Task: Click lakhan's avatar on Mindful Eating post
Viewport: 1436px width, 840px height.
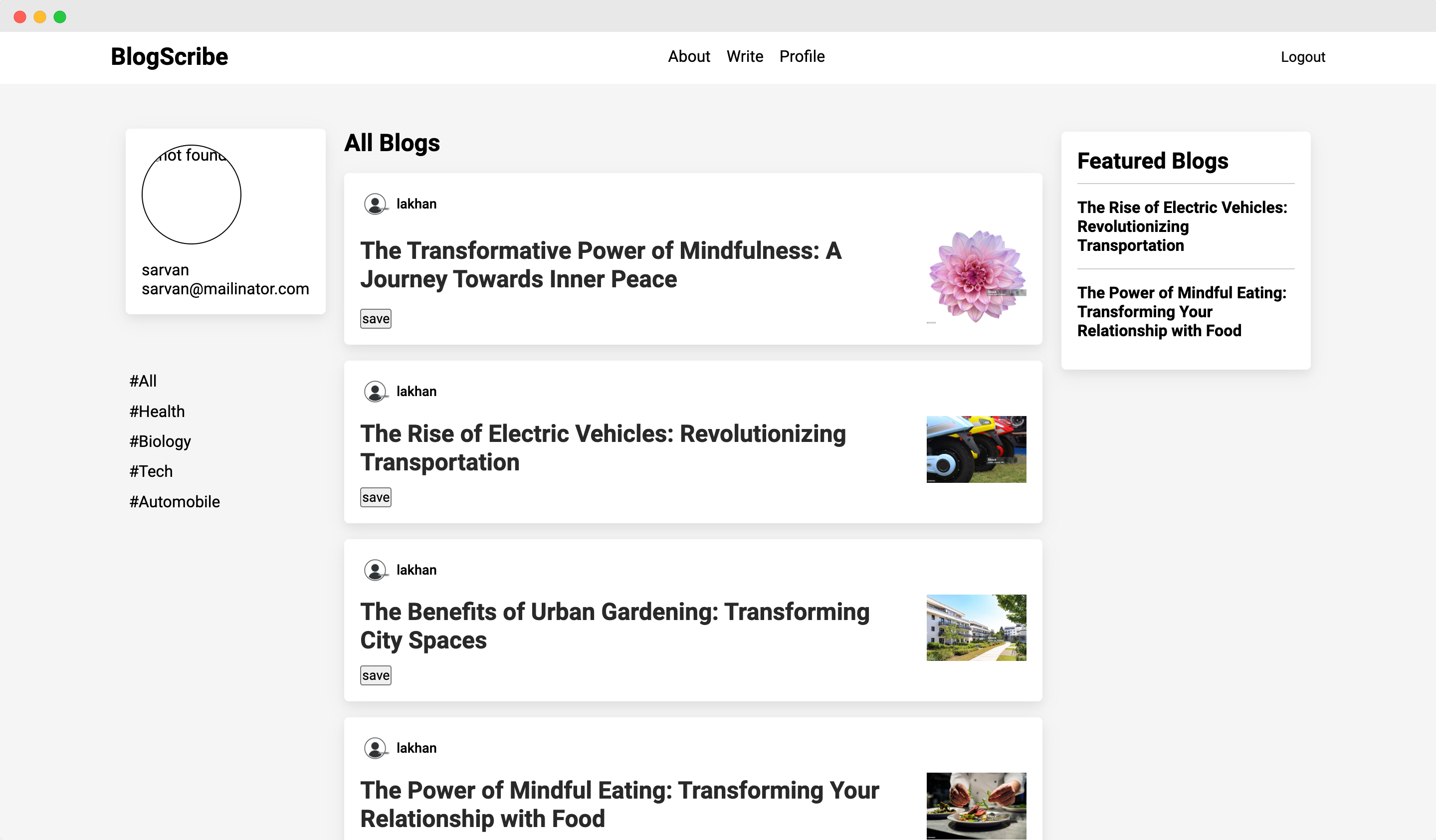Action: [375, 748]
